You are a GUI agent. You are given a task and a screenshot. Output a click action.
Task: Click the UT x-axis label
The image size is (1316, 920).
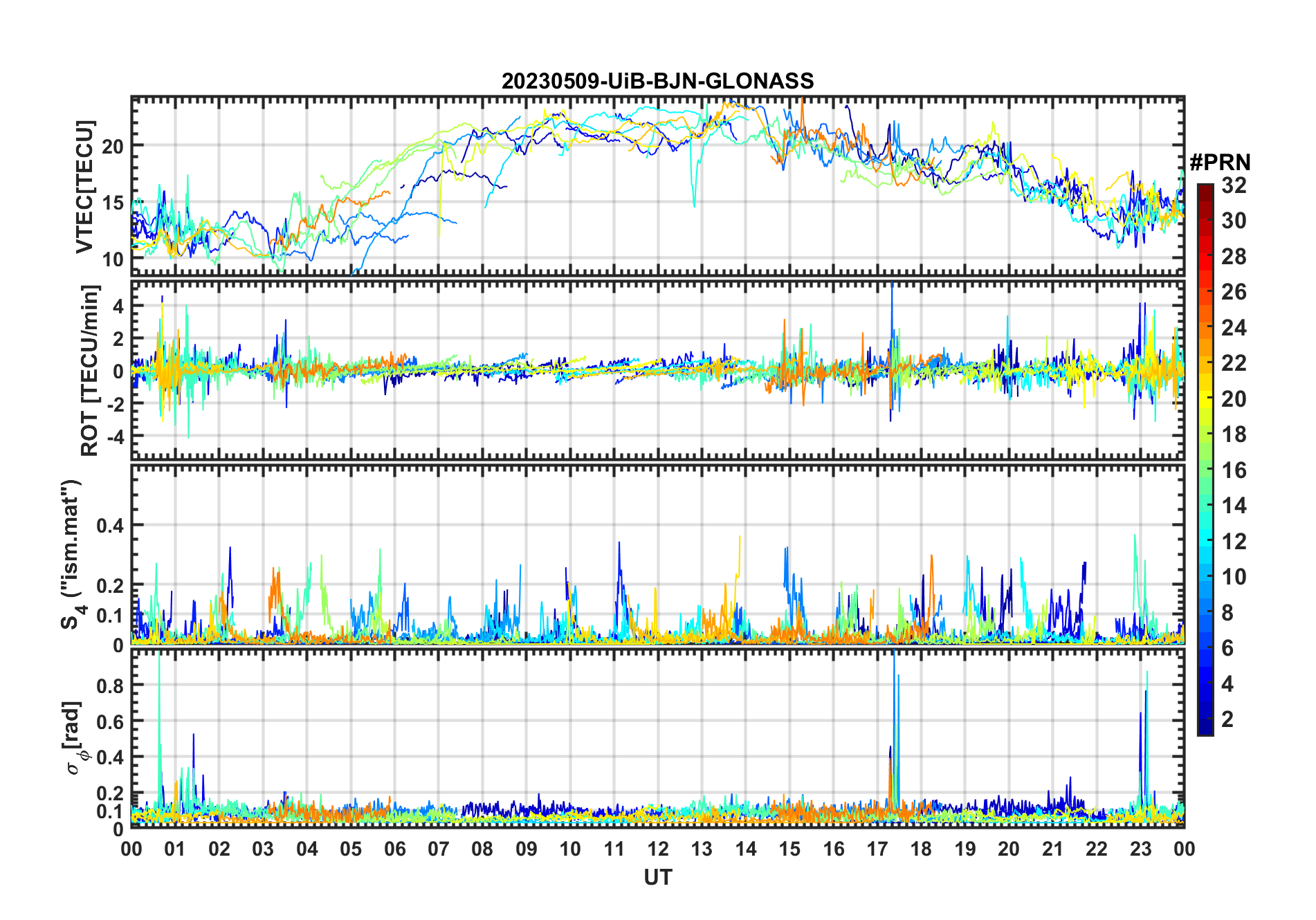click(657, 878)
